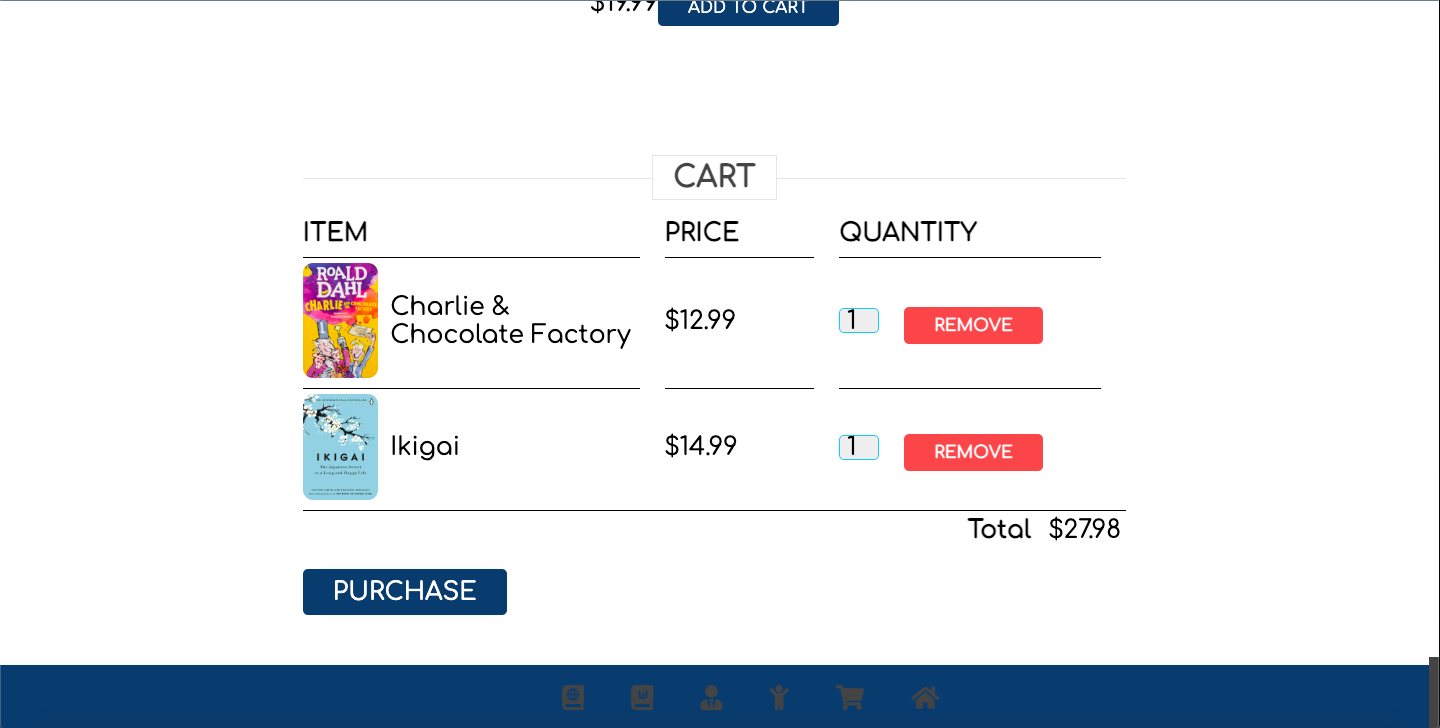Click the Roald Dahl book cover thumbnail

(340, 320)
